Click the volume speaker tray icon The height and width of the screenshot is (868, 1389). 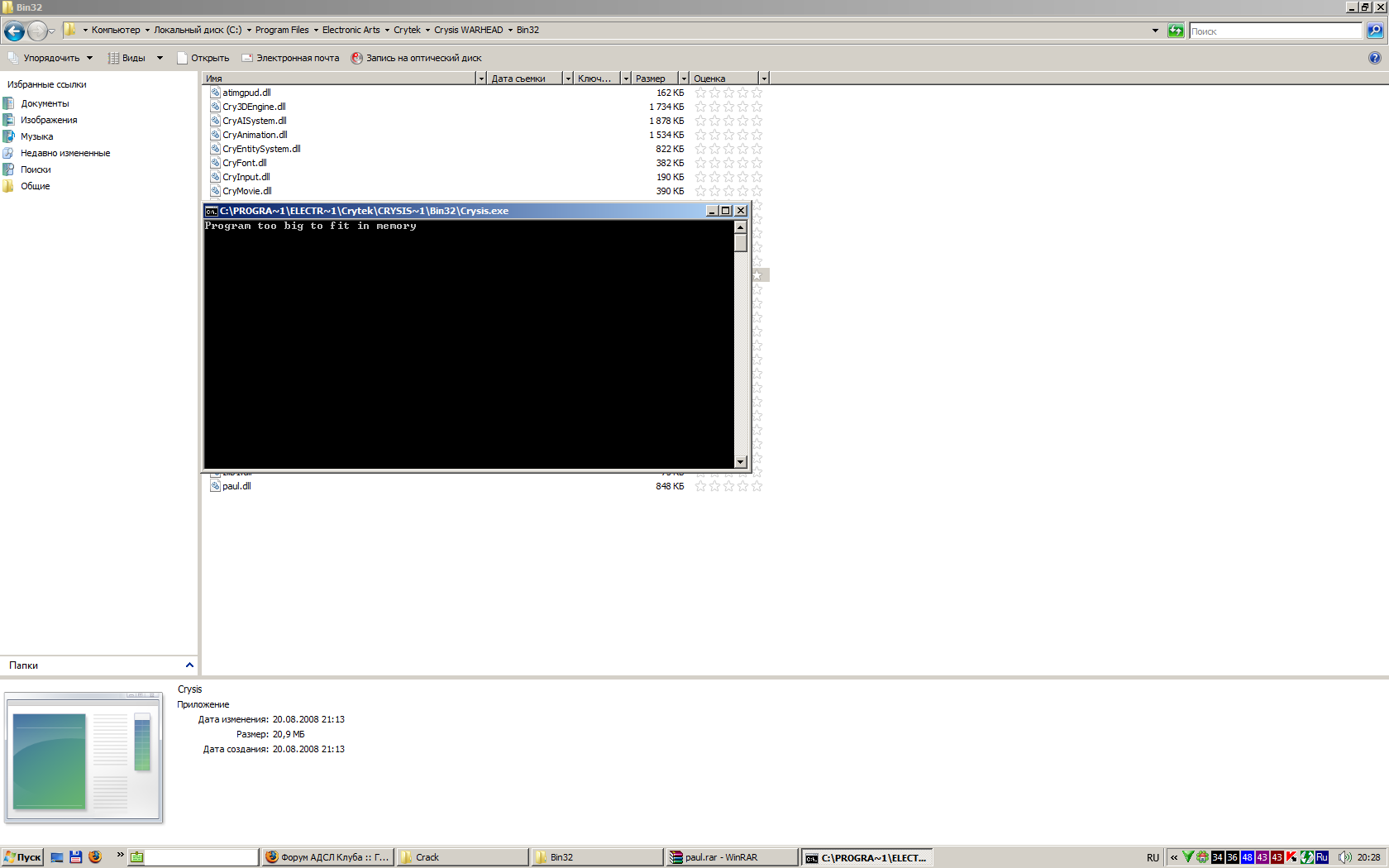[x=1344, y=857]
